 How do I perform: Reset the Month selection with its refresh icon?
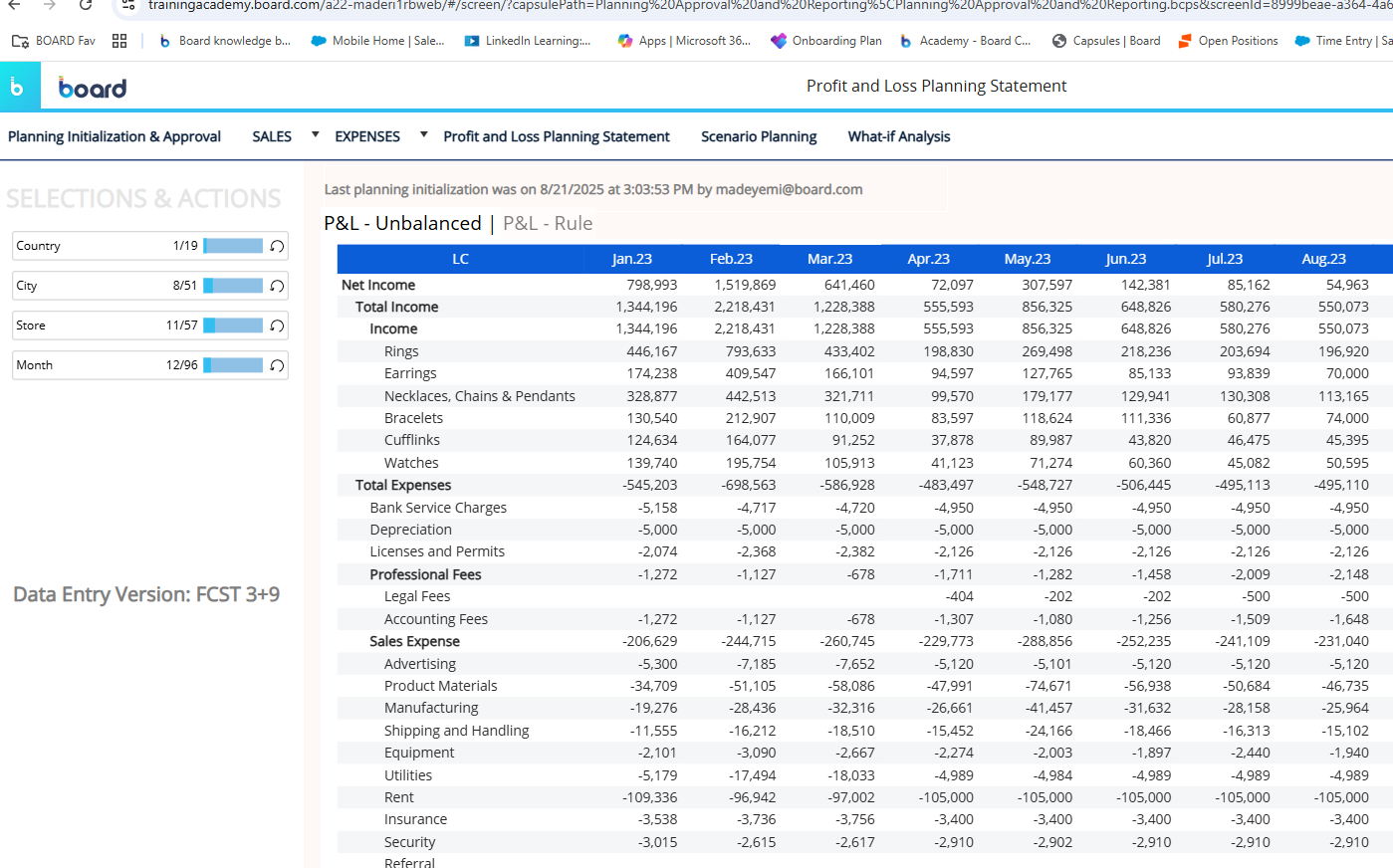(277, 365)
